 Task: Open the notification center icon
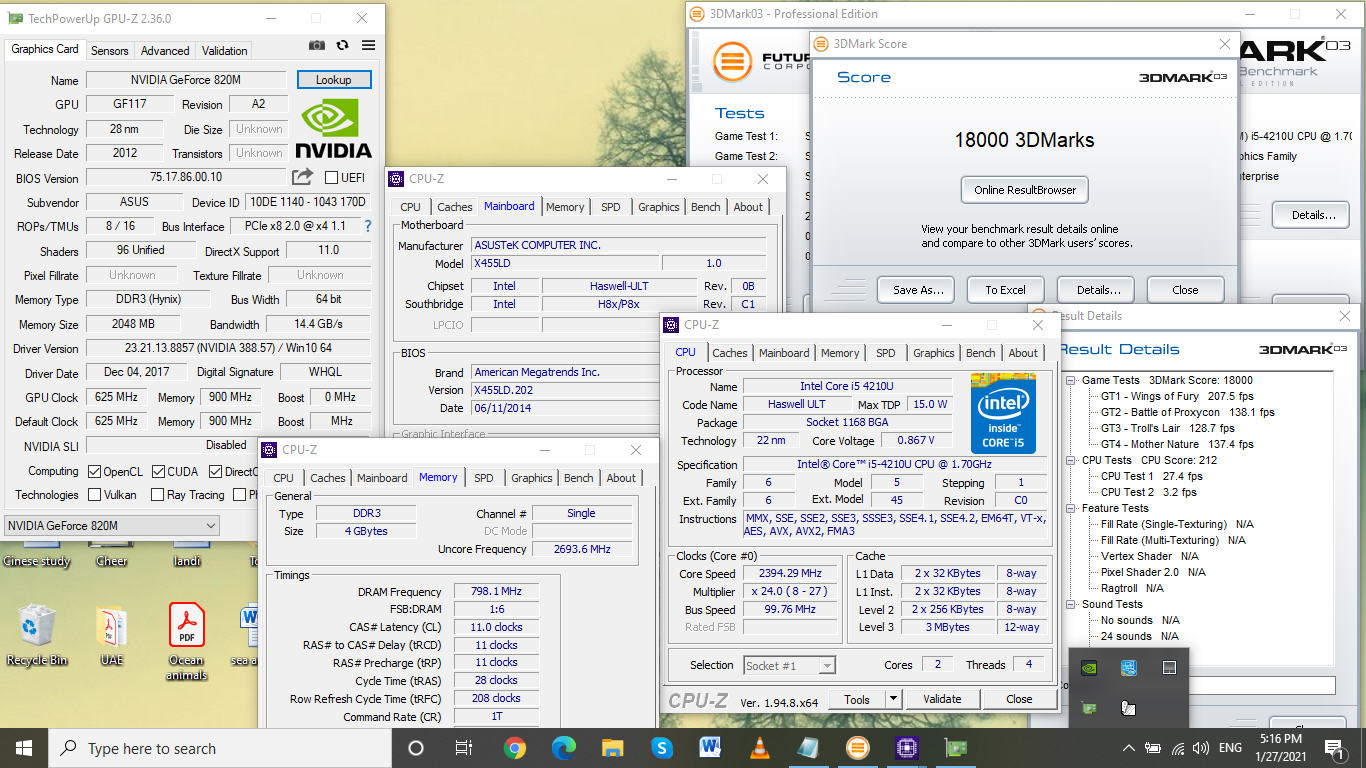click(x=1334, y=748)
